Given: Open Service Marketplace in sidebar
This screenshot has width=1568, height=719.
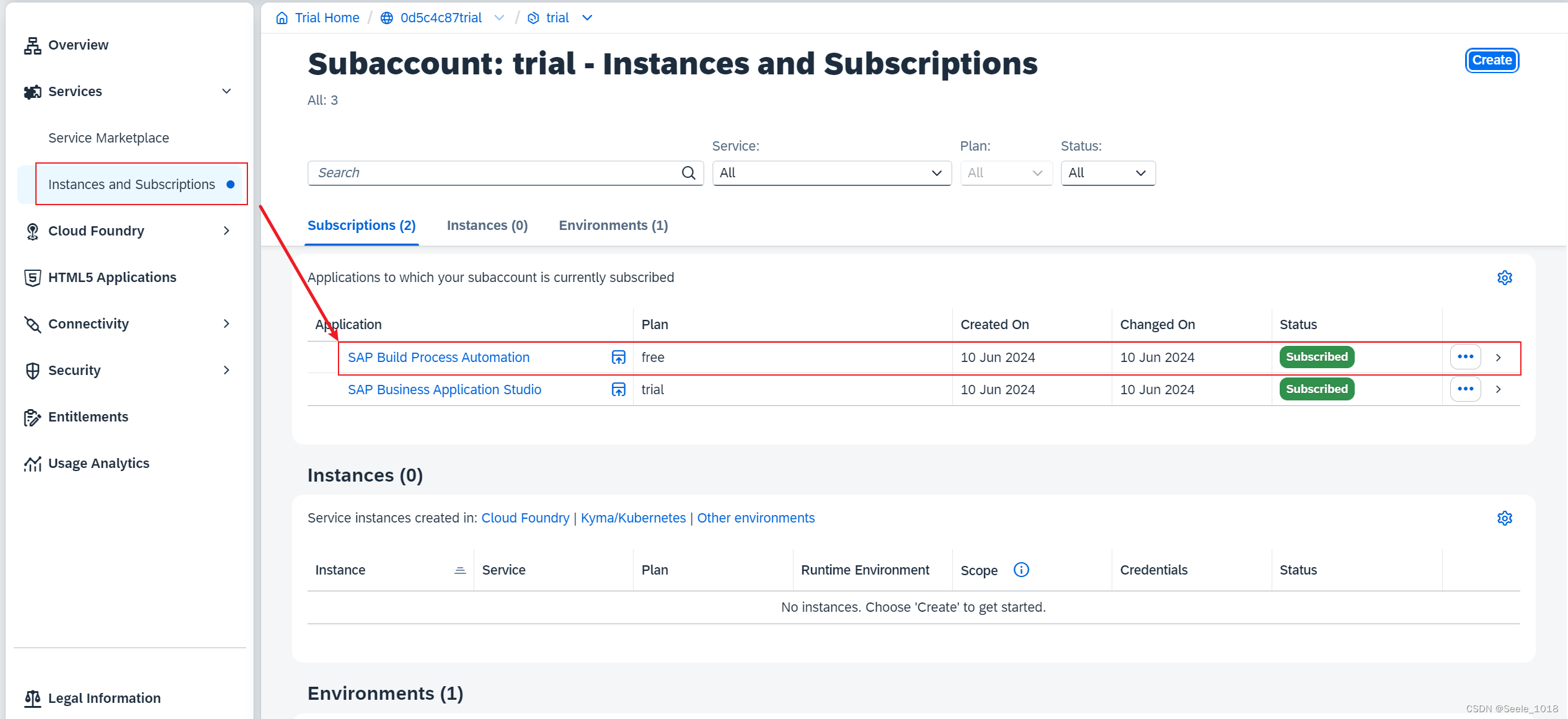Looking at the screenshot, I should pos(109,138).
